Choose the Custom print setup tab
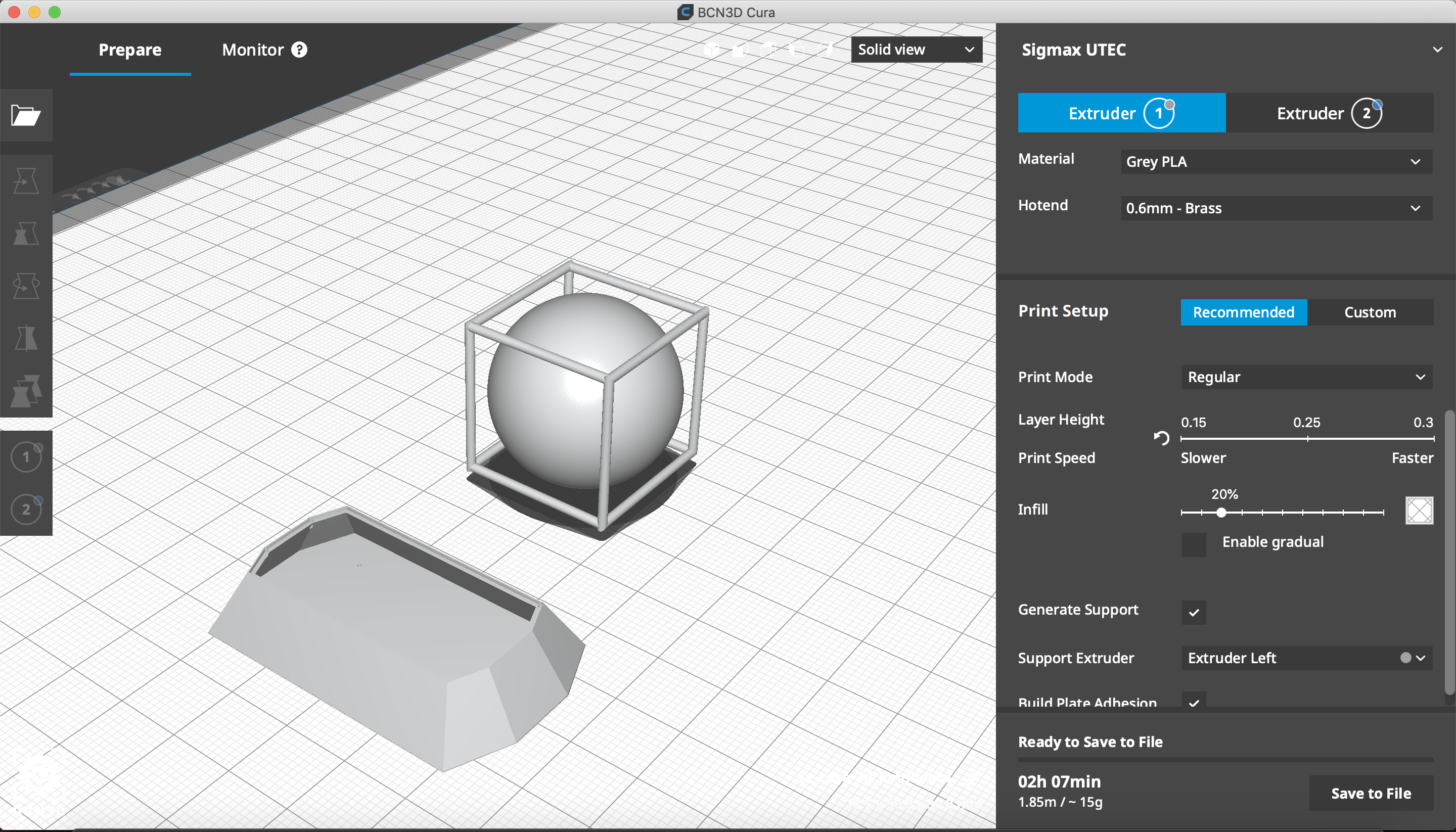Image resolution: width=1456 pixels, height=832 pixels. (1370, 312)
